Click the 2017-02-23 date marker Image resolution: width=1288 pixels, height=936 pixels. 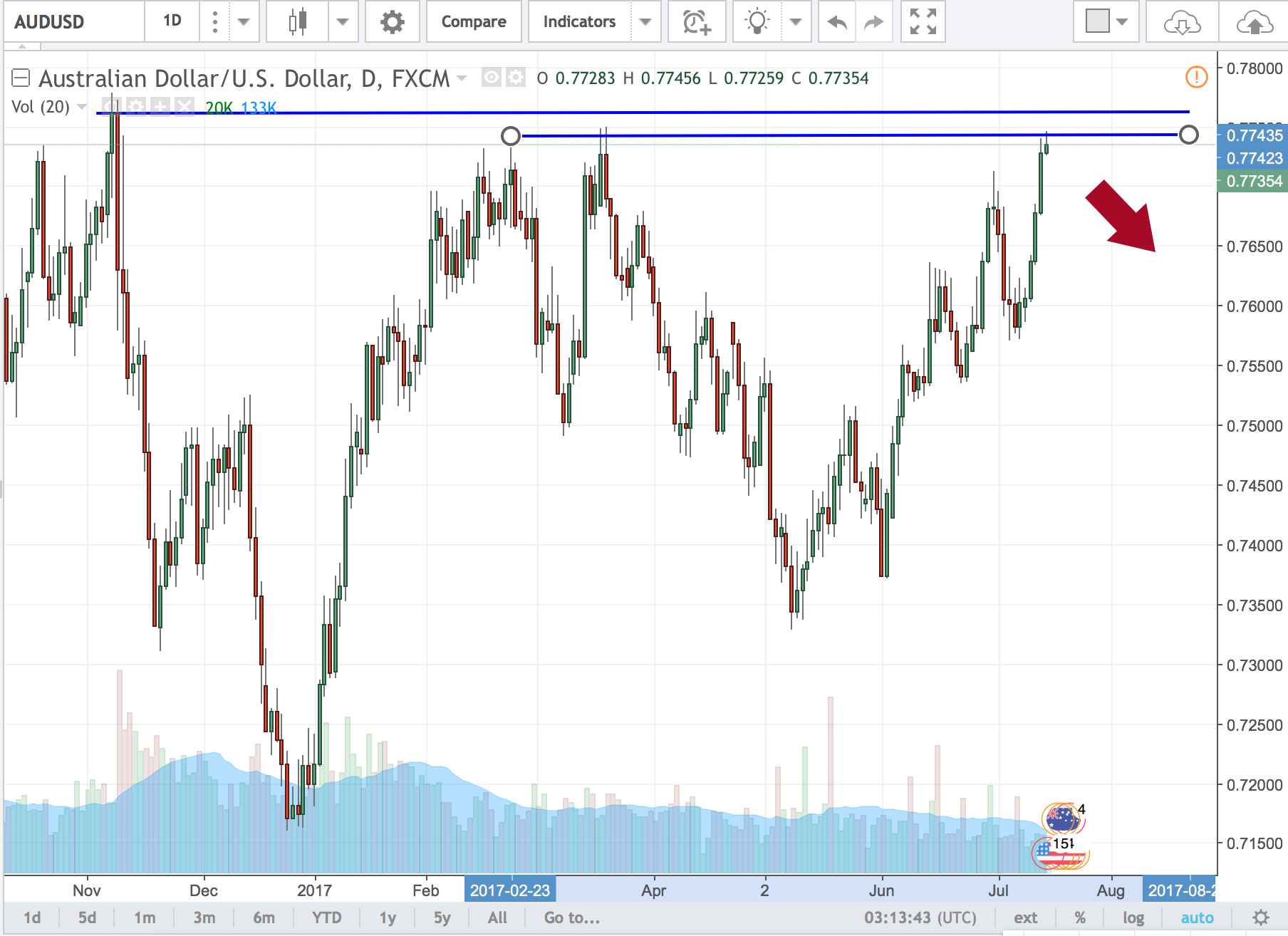(510, 890)
